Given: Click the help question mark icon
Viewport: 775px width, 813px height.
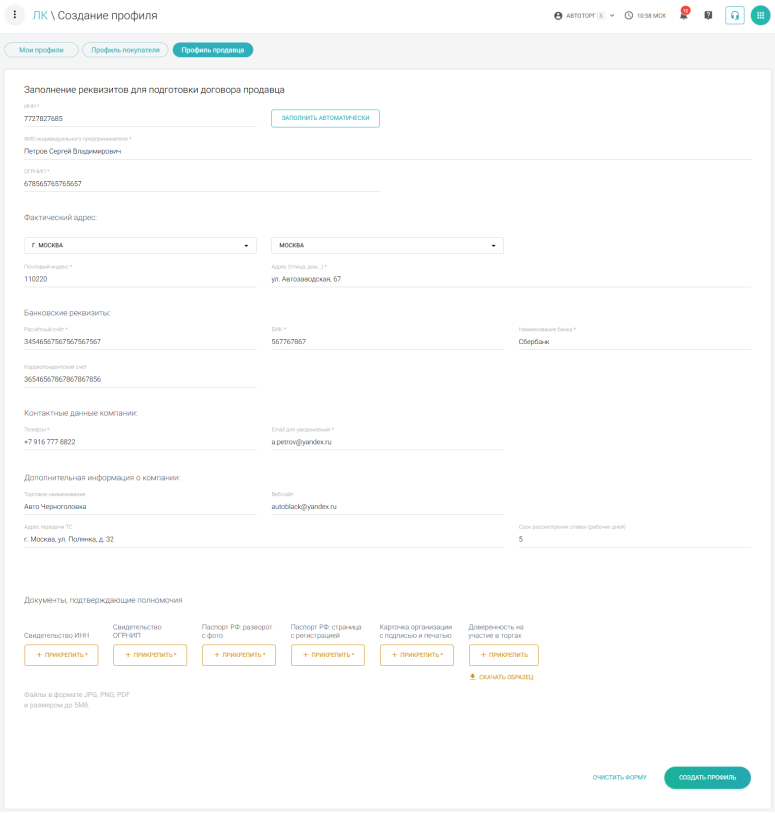Looking at the screenshot, I should pos(708,15).
